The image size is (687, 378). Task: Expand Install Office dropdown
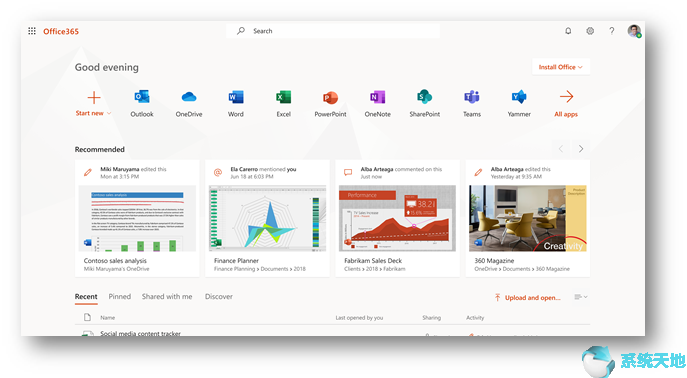tap(561, 67)
